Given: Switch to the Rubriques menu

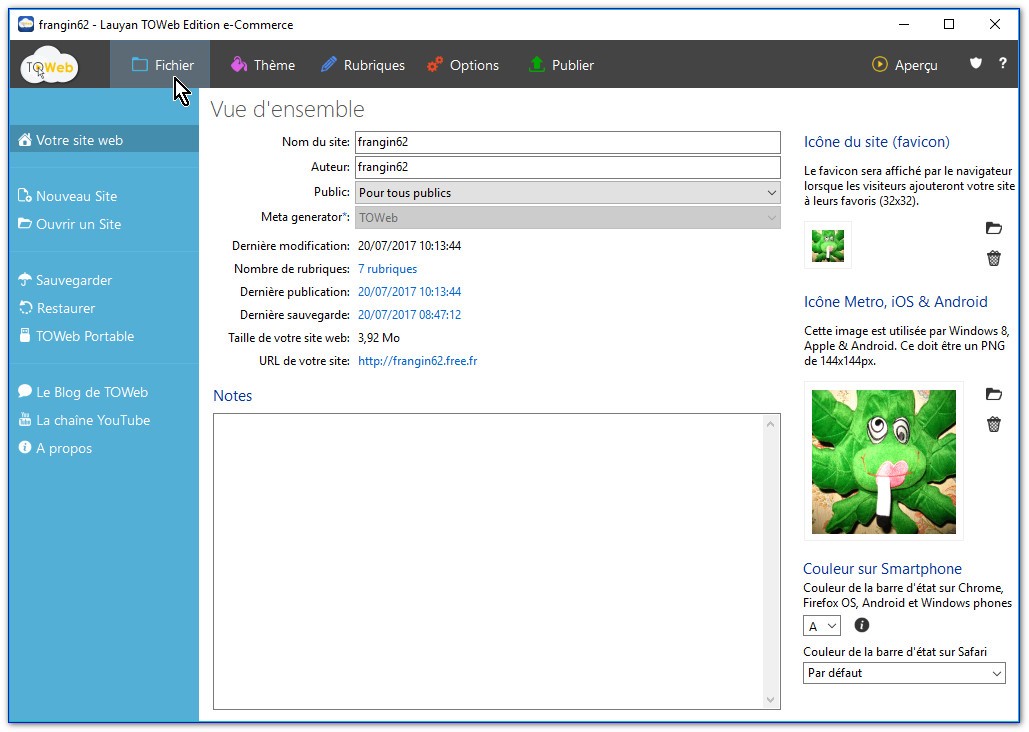Looking at the screenshot, I should (363, 65).
